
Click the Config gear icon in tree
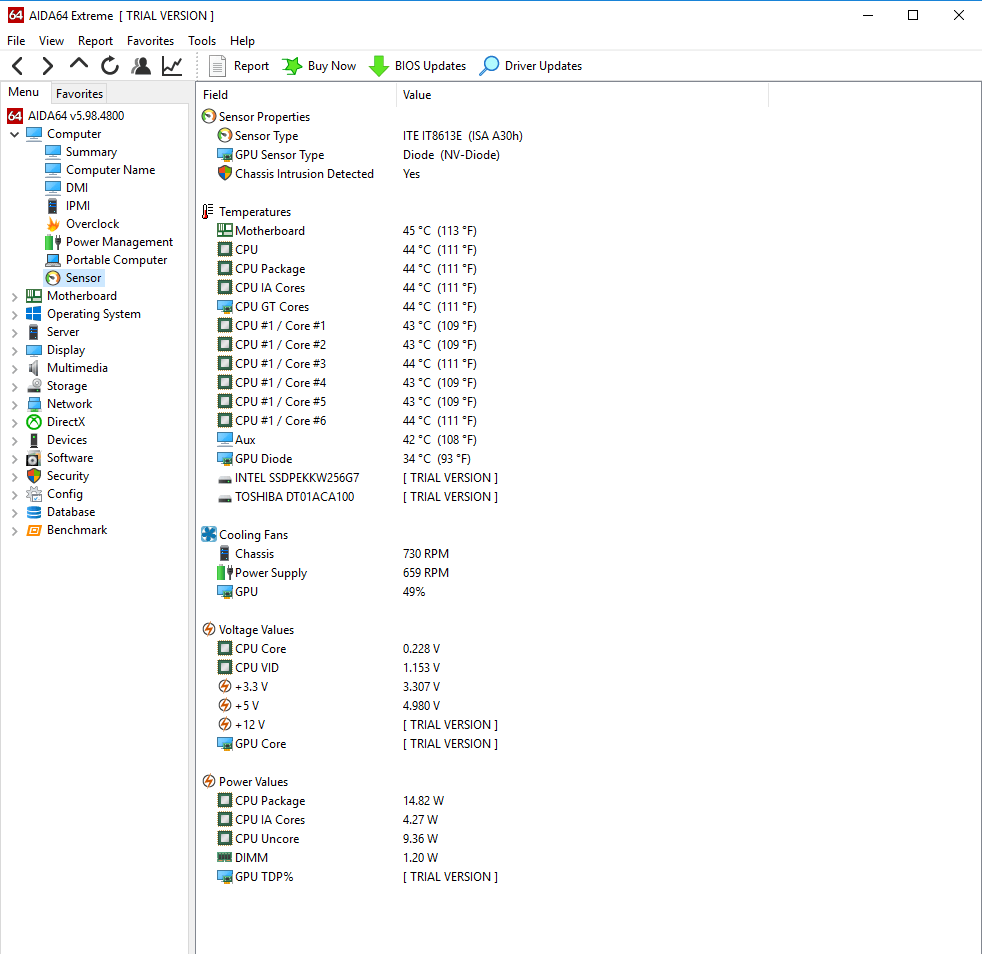pos(34,494)
